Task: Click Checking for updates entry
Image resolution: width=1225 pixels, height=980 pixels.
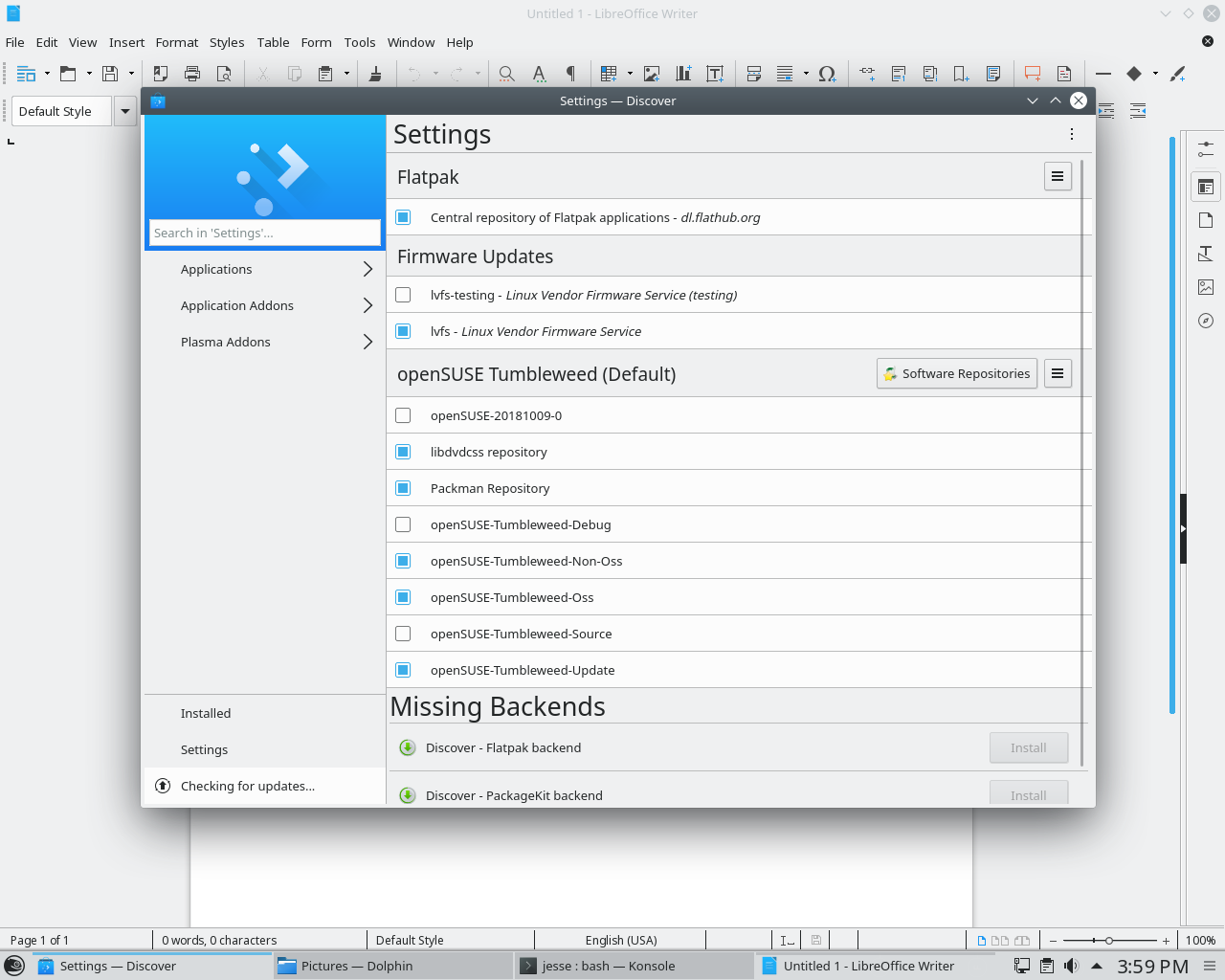Action: [265, 786]
